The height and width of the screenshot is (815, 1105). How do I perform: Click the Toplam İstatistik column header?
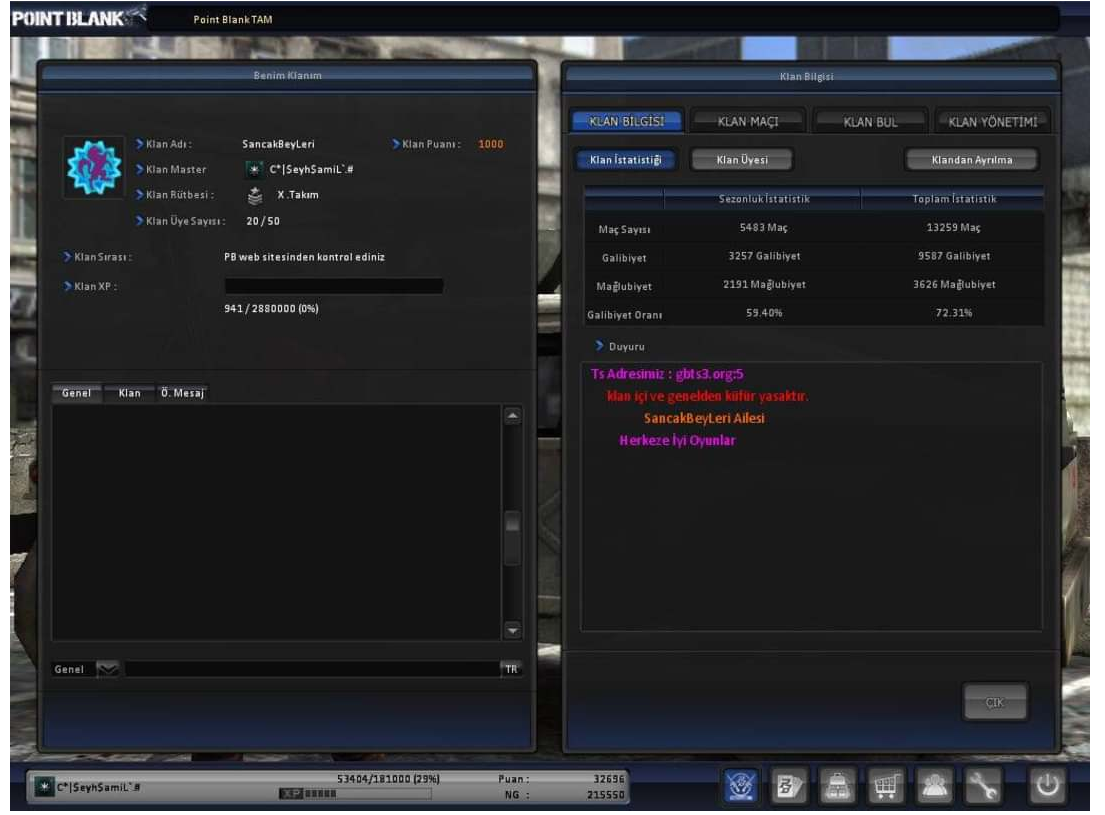[x=954, y=199]
